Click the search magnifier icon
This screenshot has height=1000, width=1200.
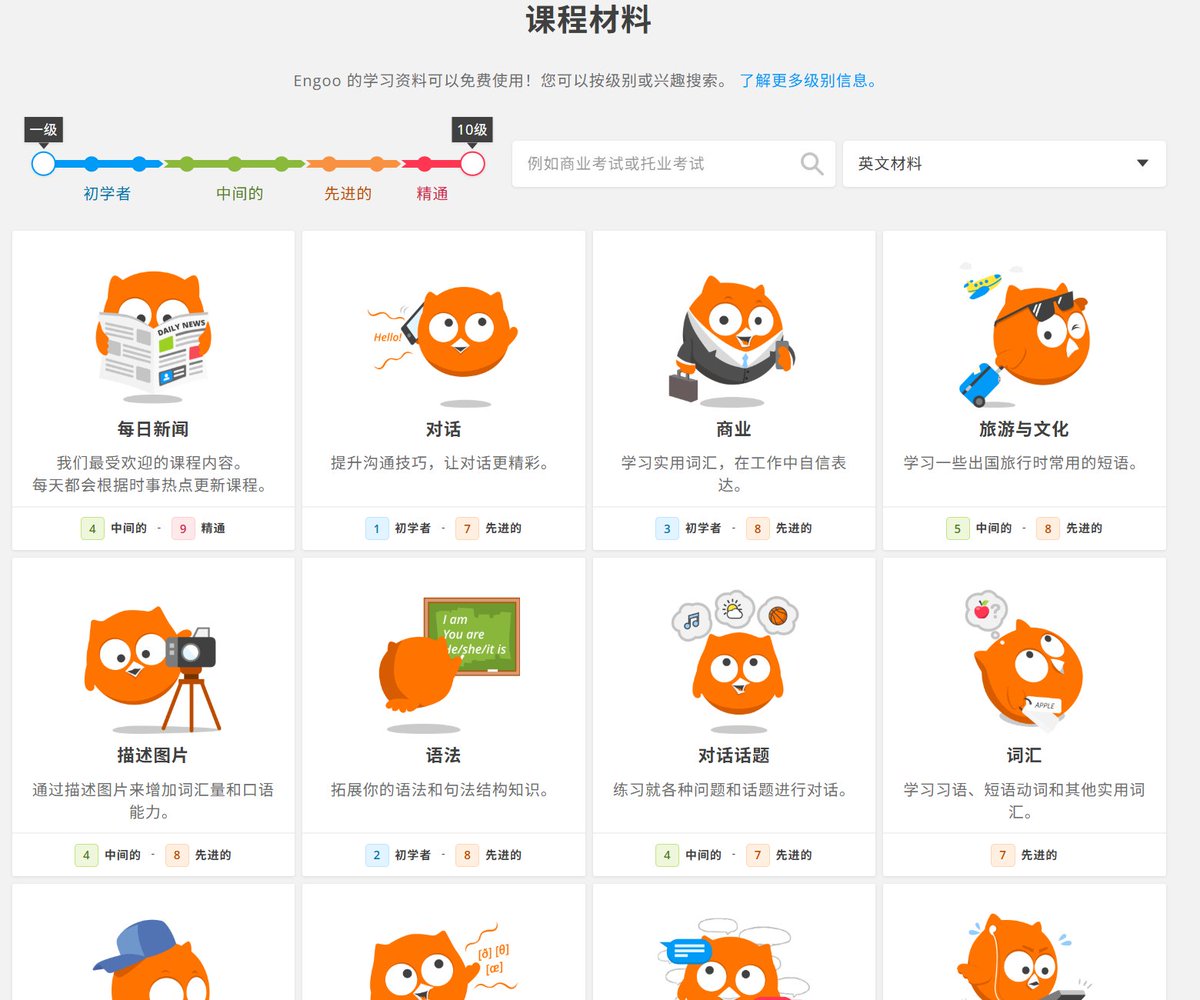click(x=812, y=163)
